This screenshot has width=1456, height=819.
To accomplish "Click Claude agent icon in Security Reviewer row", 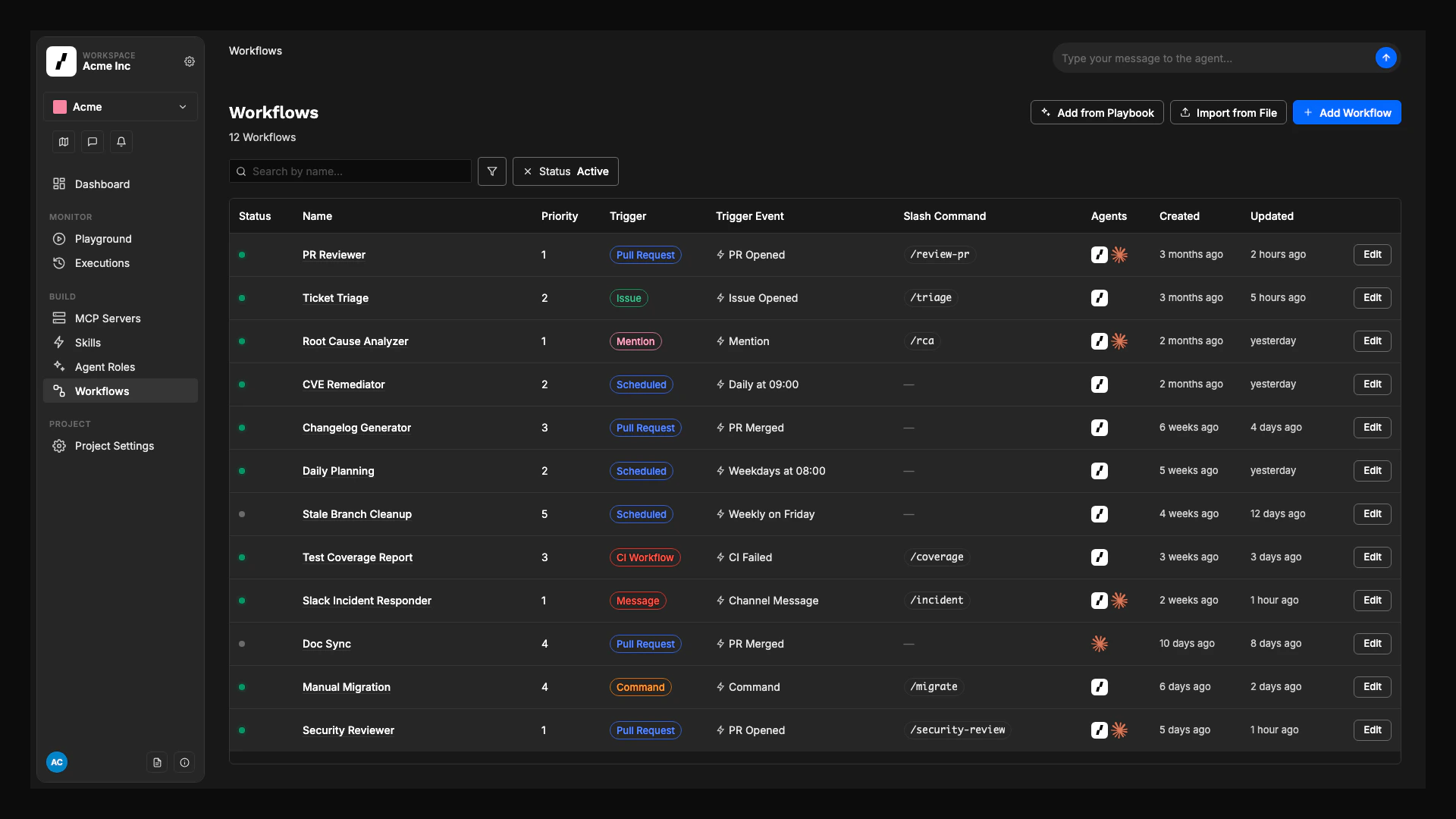I will point(1119,730).
